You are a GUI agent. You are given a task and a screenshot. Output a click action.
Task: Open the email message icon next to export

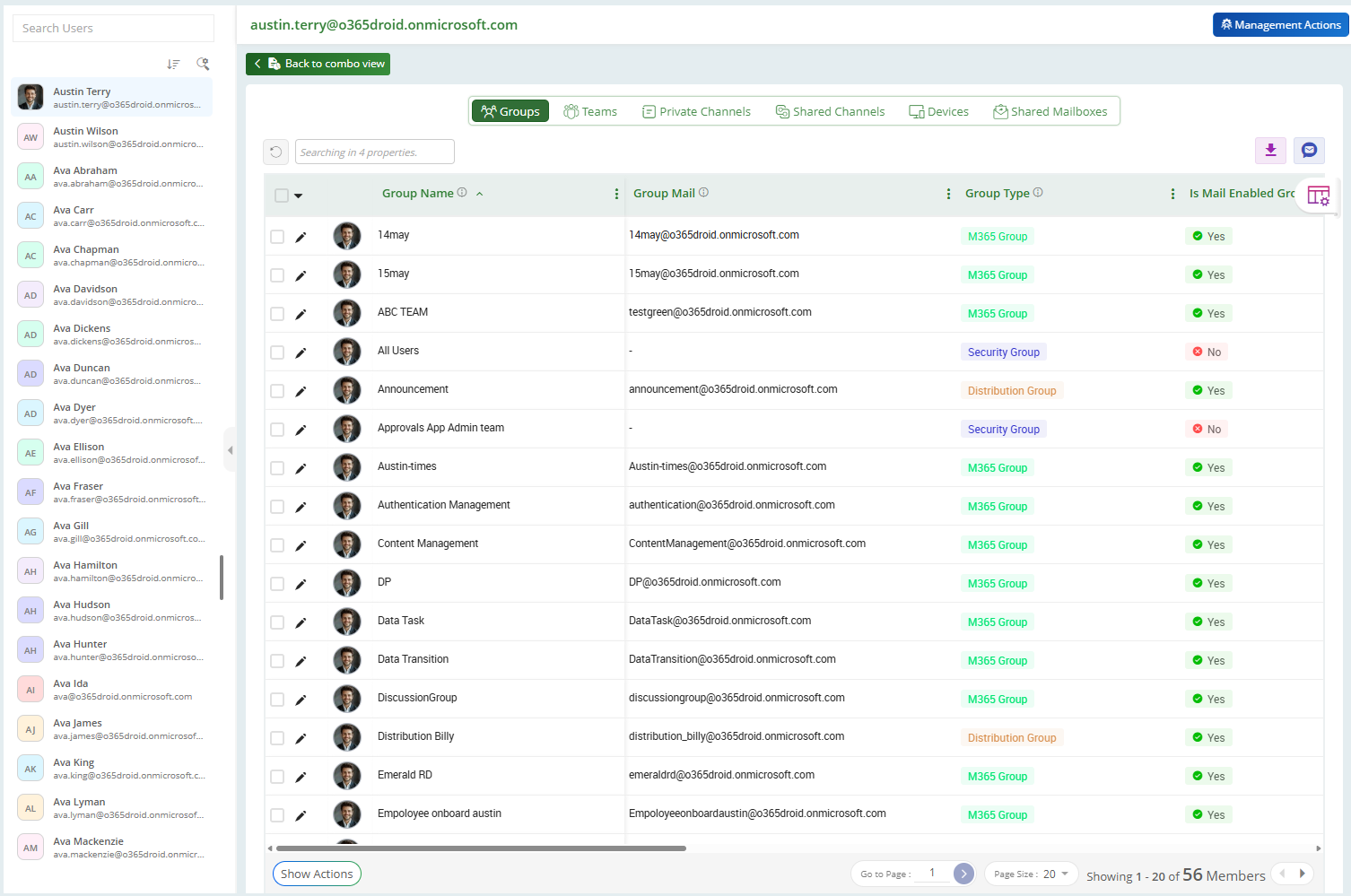coord(1309,151)
